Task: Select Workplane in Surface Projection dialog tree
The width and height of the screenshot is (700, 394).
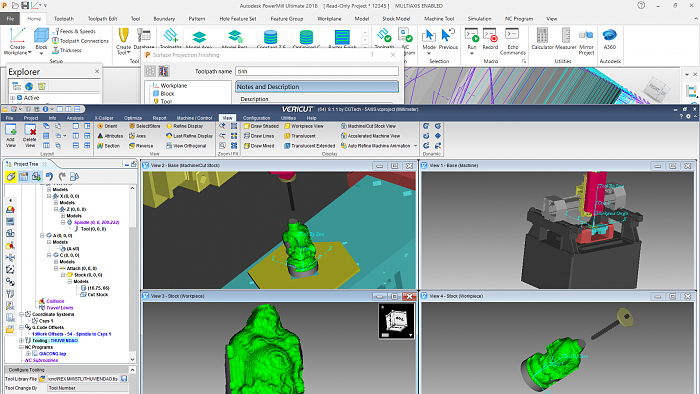Action: tap(174, 86)
